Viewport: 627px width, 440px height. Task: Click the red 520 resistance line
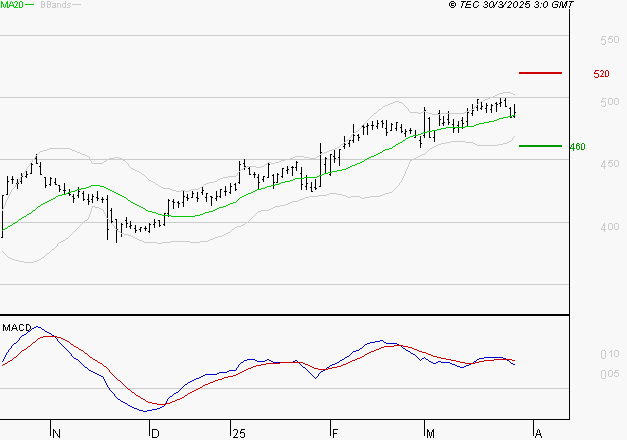click(540, 73)
